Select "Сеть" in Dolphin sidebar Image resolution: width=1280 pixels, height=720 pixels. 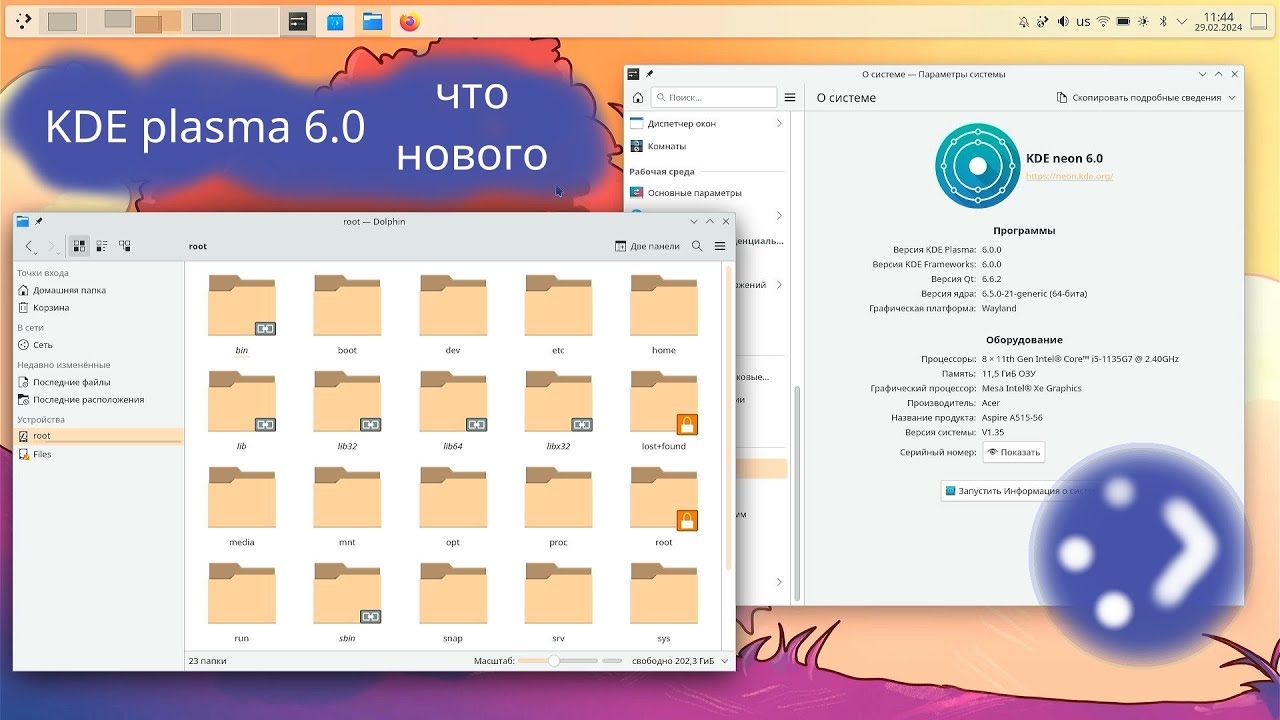coord(99,345)
